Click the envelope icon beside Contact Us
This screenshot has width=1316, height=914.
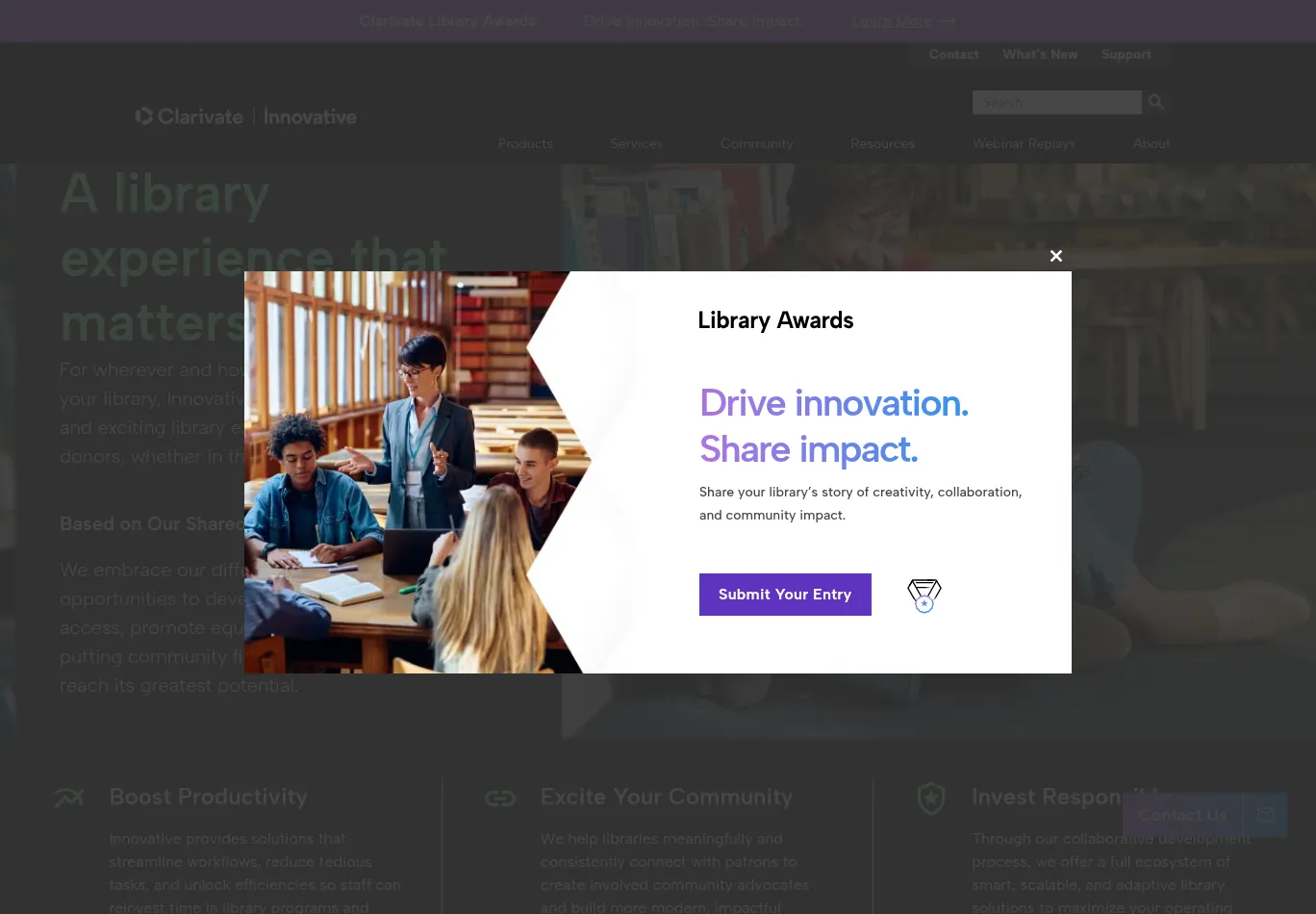1266,815
